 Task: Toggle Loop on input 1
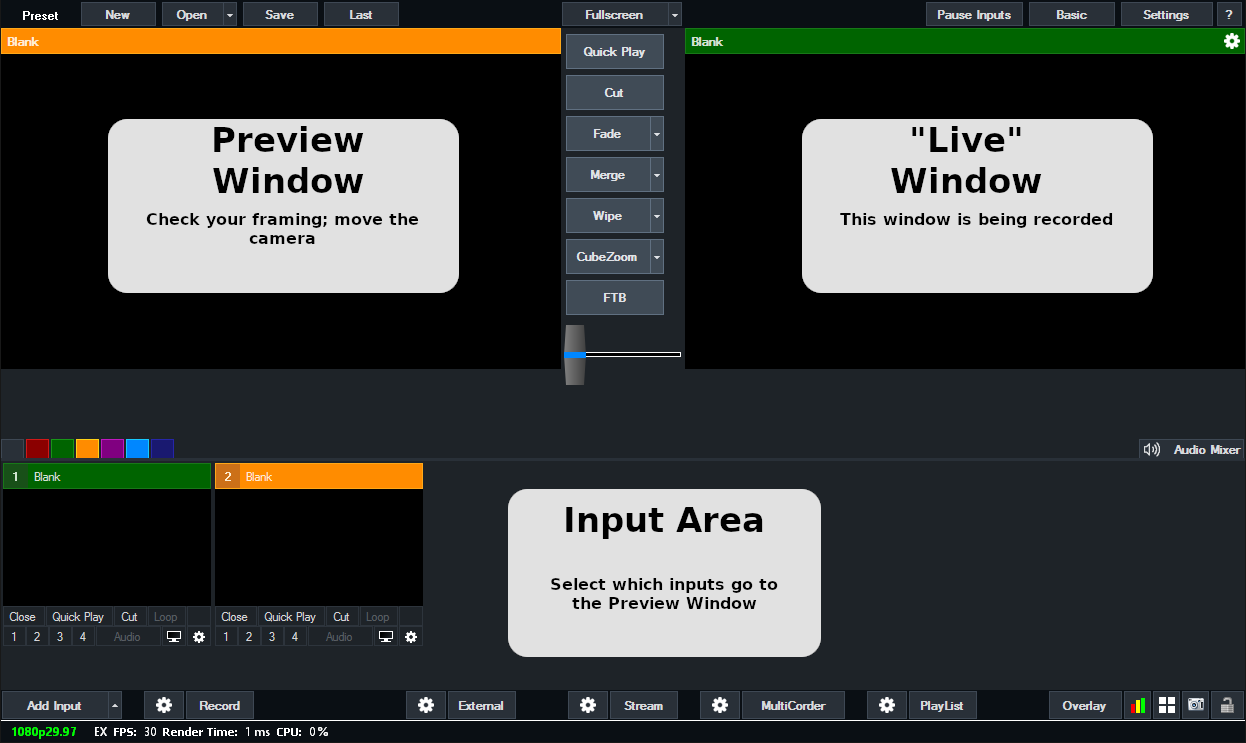click(165, 617)
